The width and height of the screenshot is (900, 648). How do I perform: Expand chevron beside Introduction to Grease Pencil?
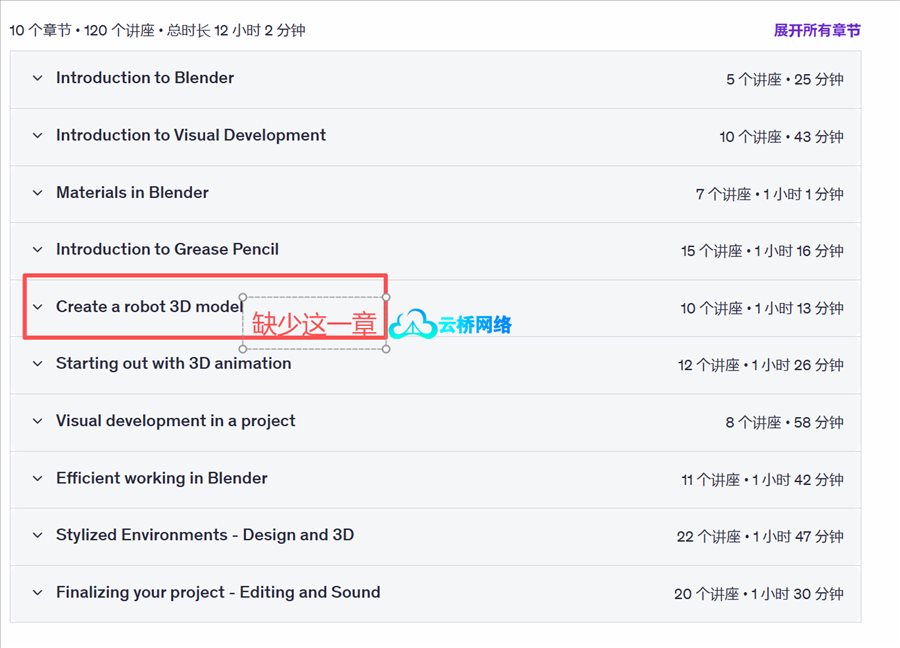coord(38,250)
